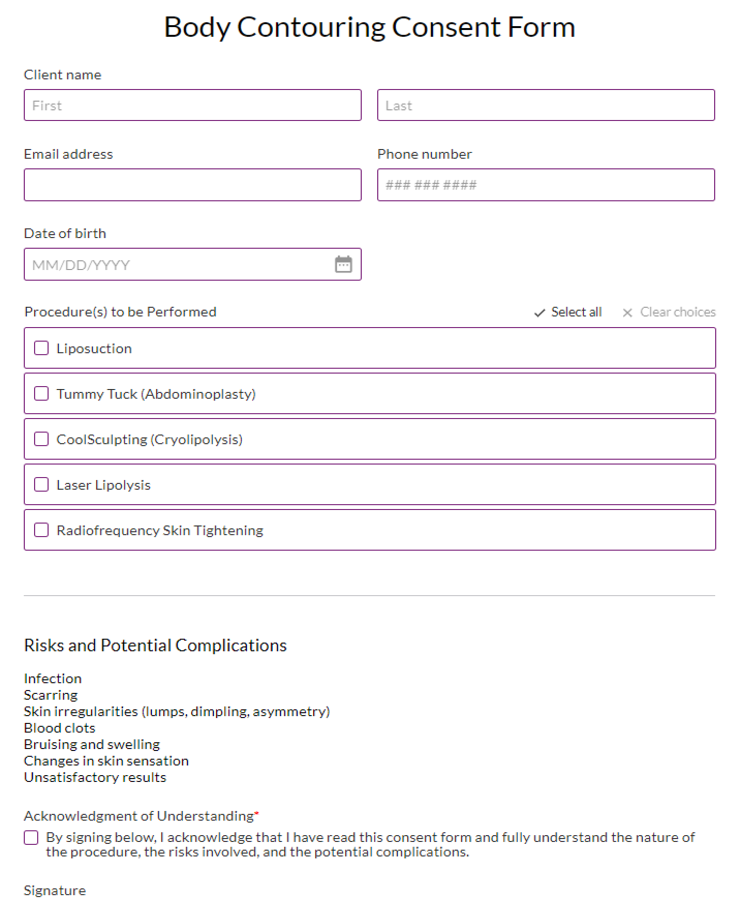740x900 pixels.
Task: Enable the Laser Lipolysis checkbox
Action: pos(41,484)
